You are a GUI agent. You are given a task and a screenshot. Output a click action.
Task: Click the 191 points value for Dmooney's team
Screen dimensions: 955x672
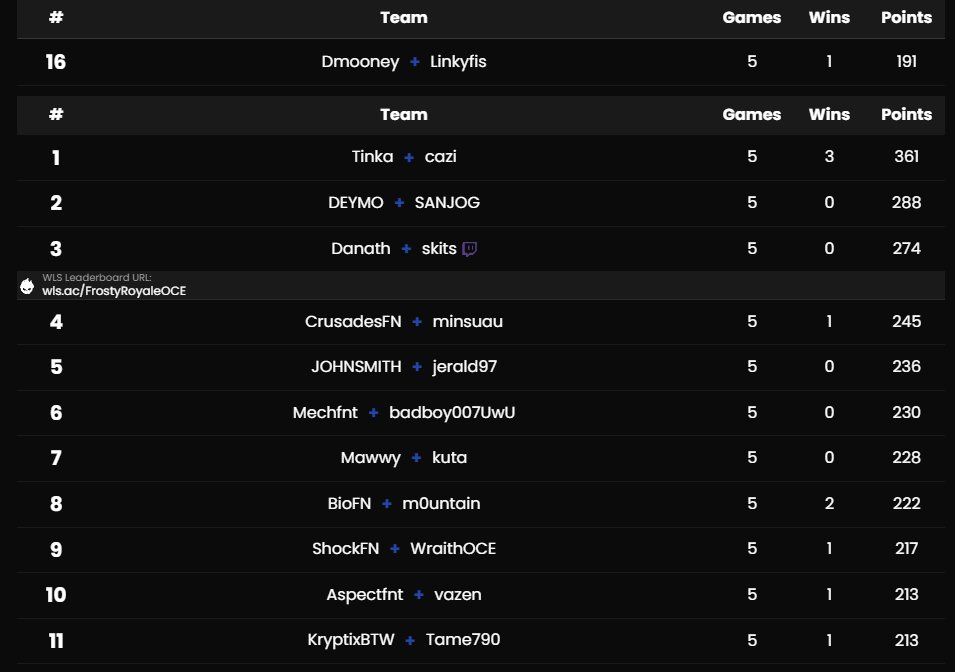906,62
